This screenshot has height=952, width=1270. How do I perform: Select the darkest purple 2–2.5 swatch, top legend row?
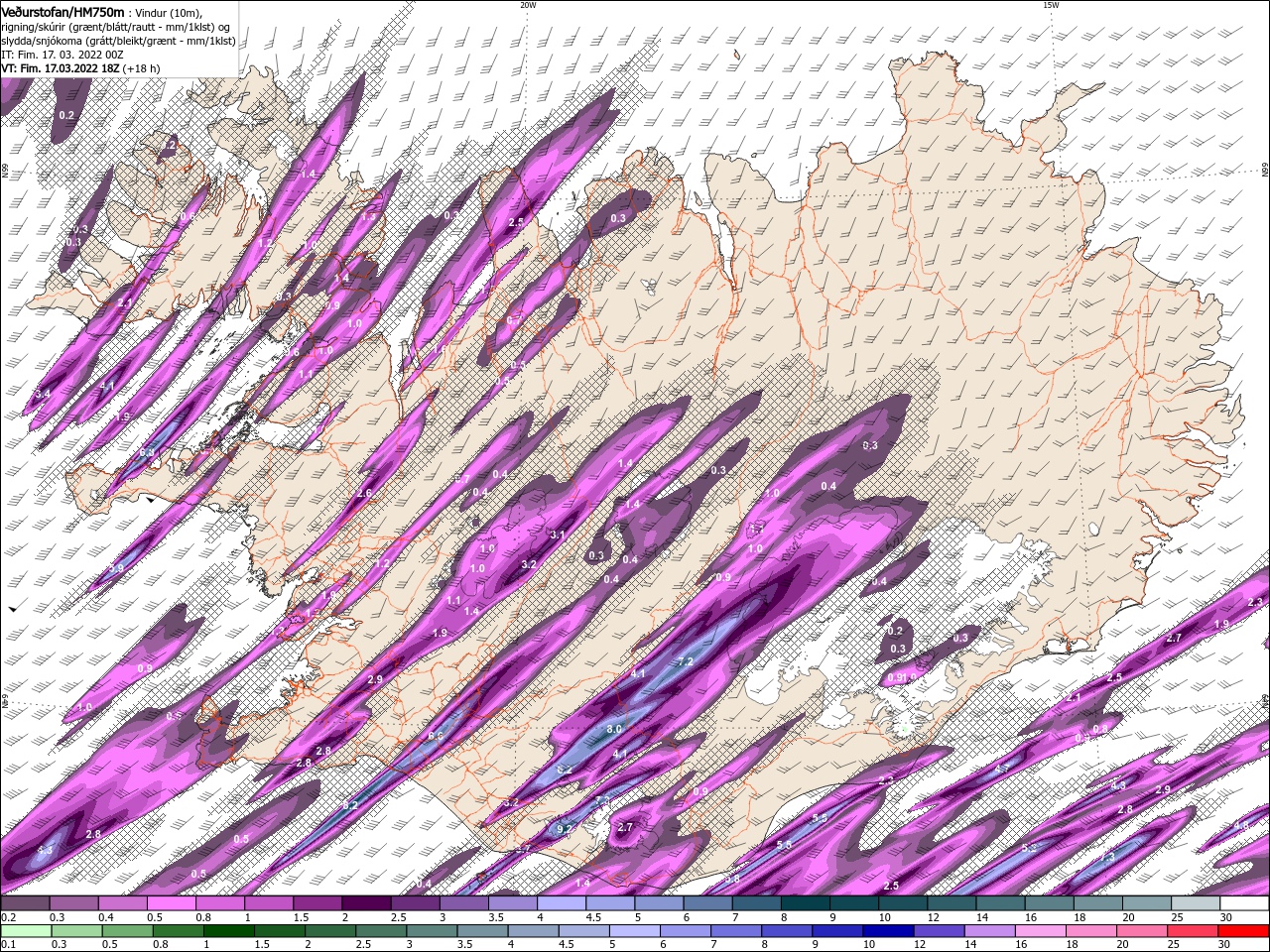click(x=366, y=903)
